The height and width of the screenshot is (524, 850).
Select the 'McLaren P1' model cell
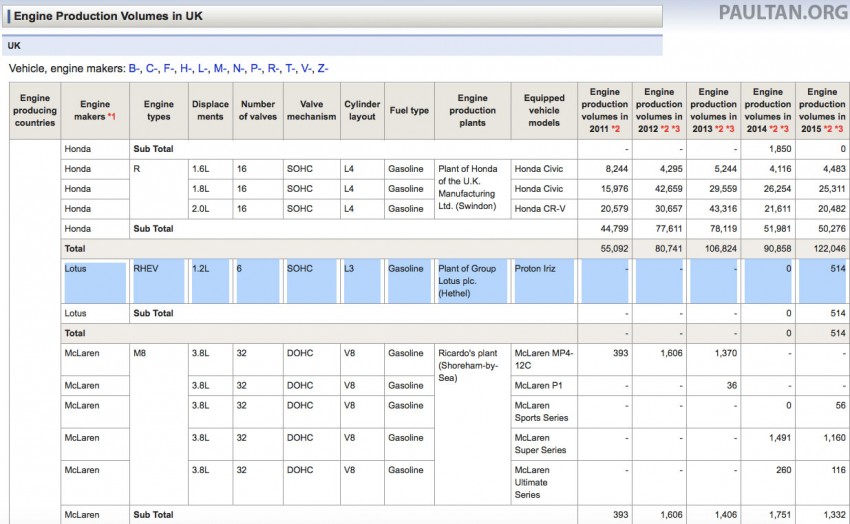pyautogui.click(x=544, y=386)
